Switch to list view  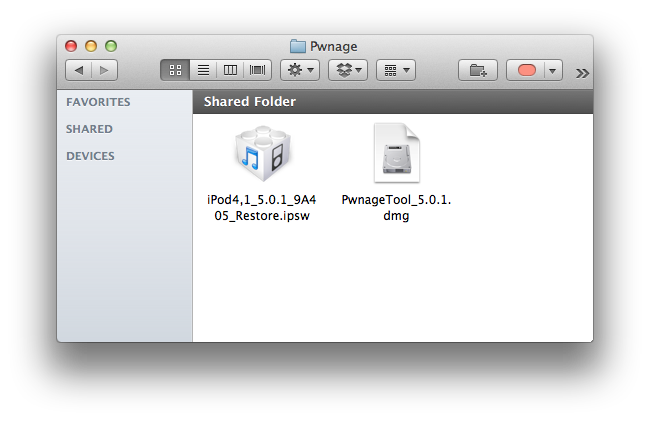[202, 70]
